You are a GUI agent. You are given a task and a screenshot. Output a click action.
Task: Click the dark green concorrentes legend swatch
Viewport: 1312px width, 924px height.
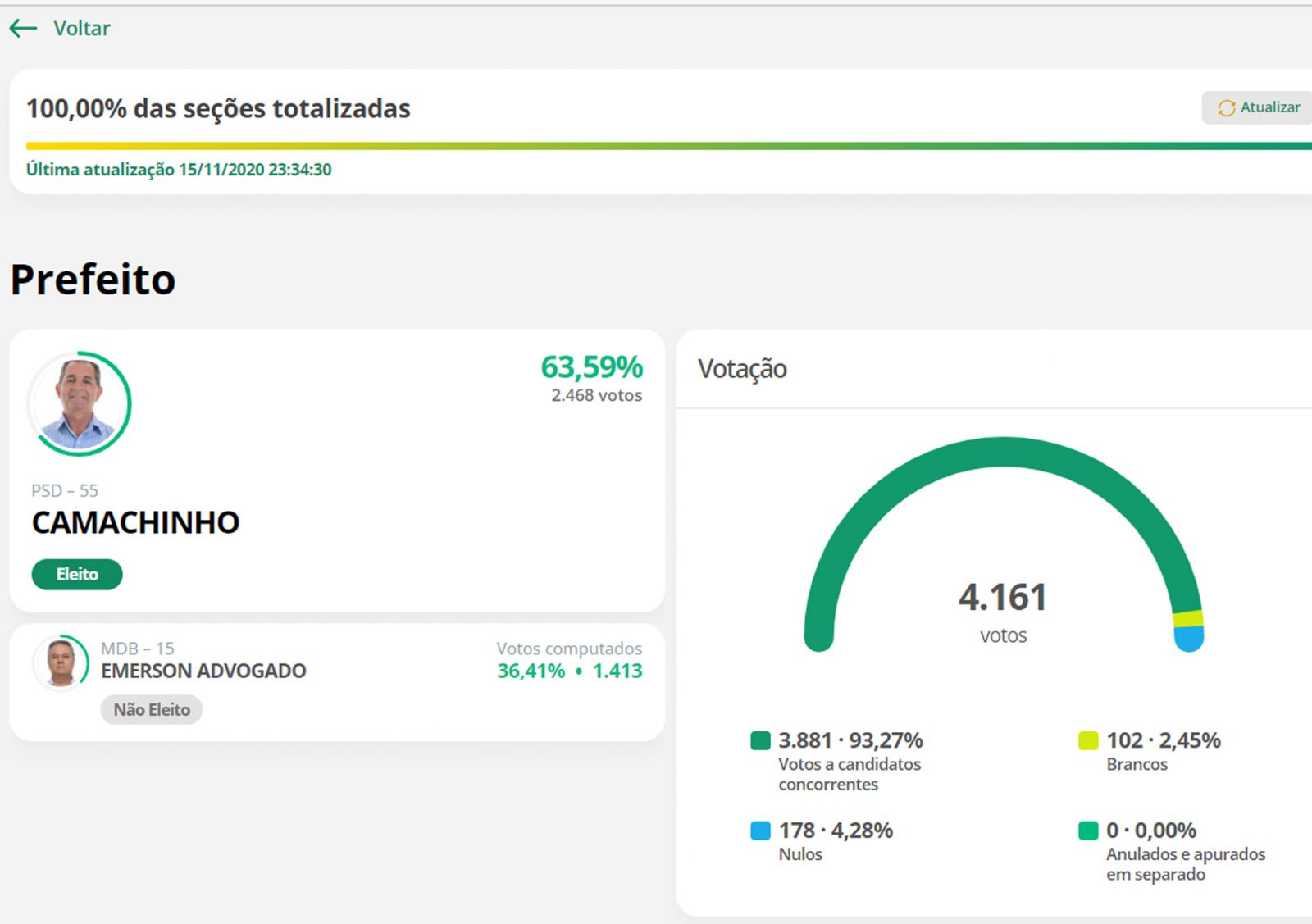(x=760, y=740)
